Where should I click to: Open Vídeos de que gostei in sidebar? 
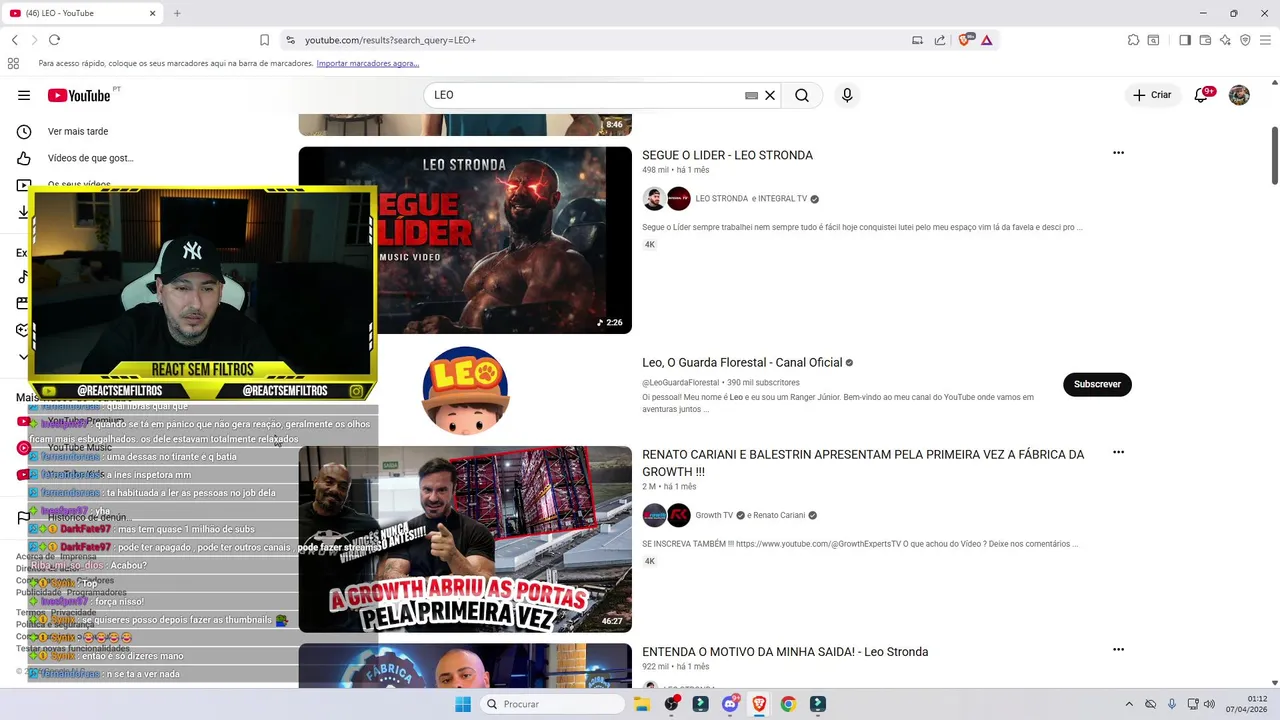[x=90, y=158]
